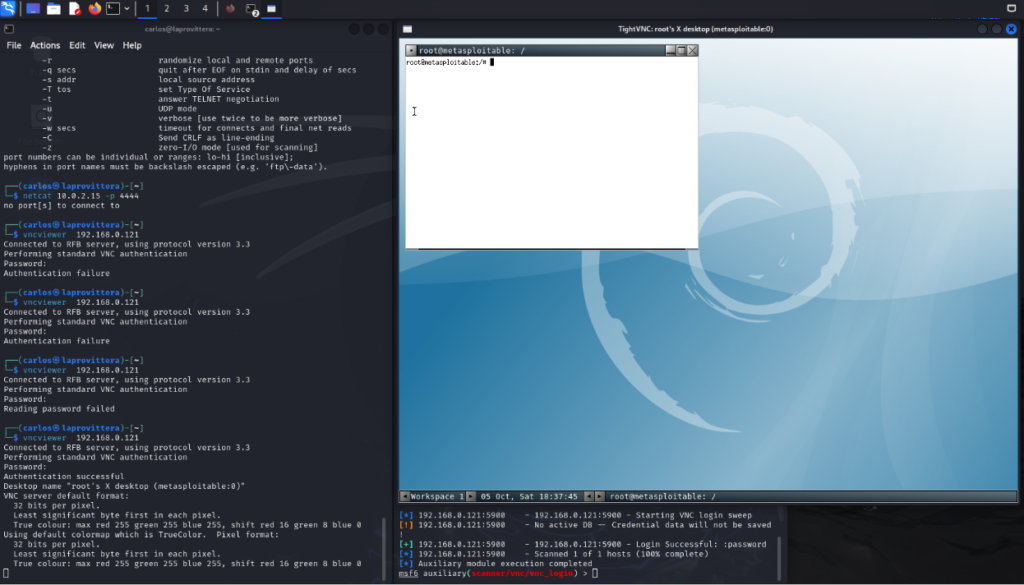Click the 'Login Successful: :password' line
1024x585 pixels.
pyautogui.click(x=583, y=544)
